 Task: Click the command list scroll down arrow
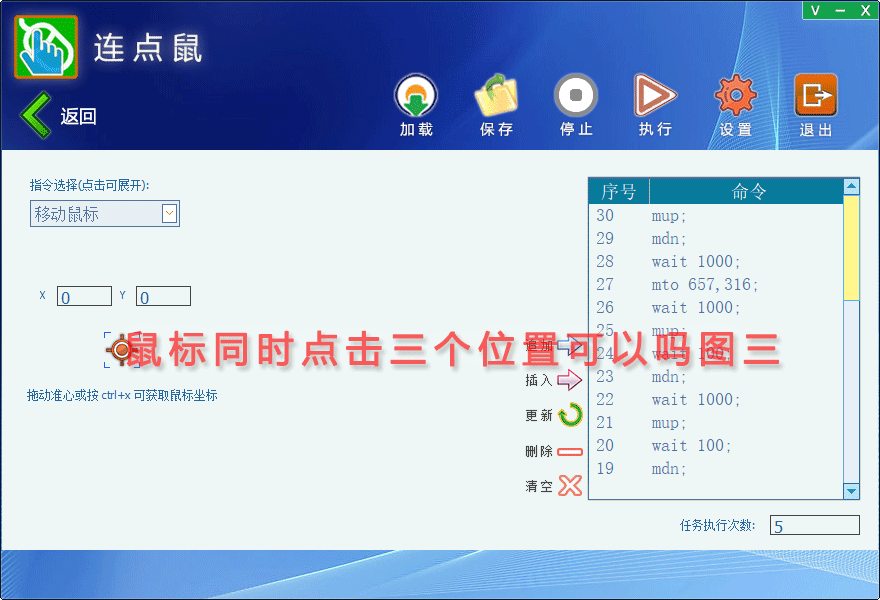click(x=851, y=491)
